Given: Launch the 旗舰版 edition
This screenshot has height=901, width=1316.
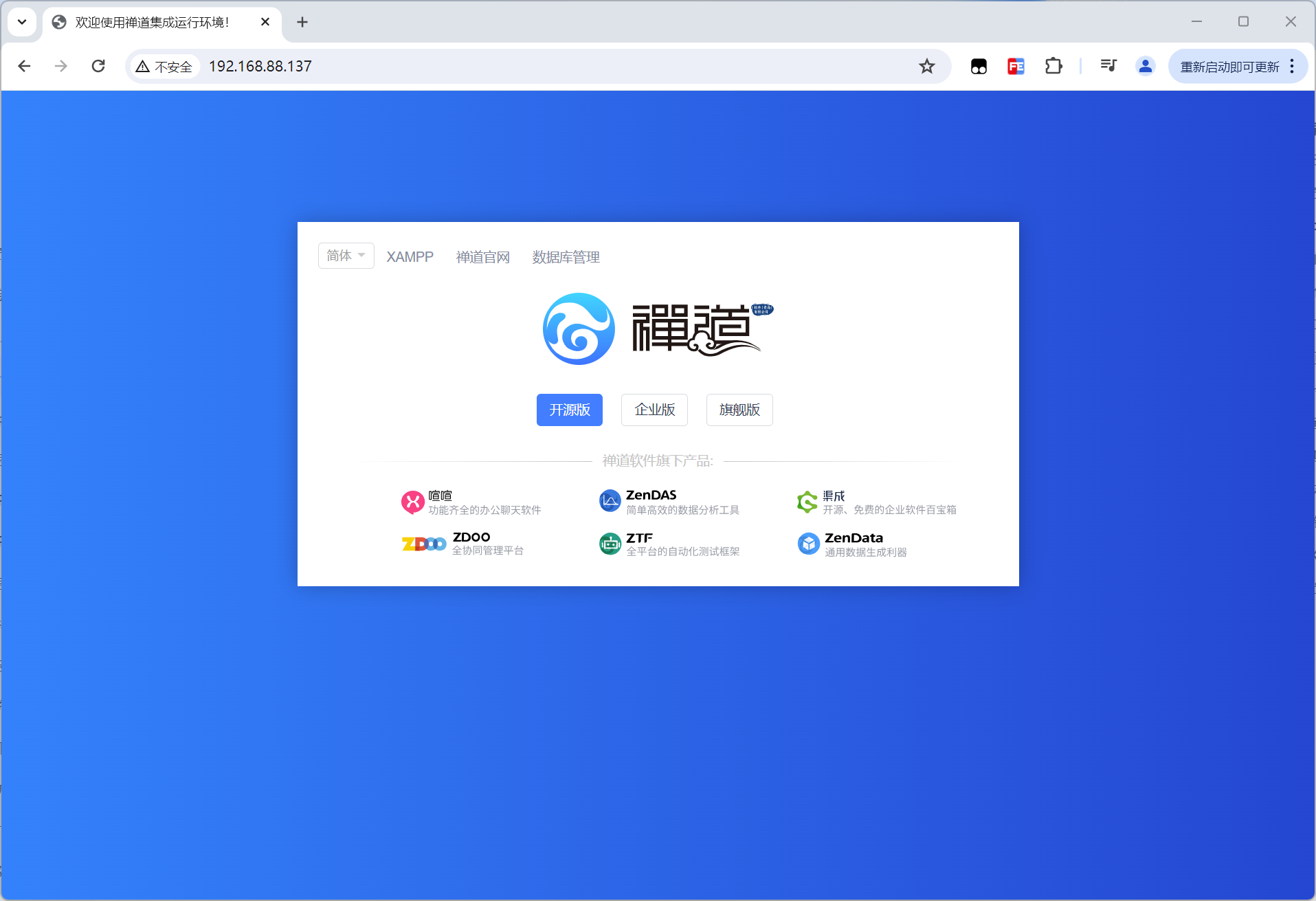Looking at the screenshot, I should point(739,410).
